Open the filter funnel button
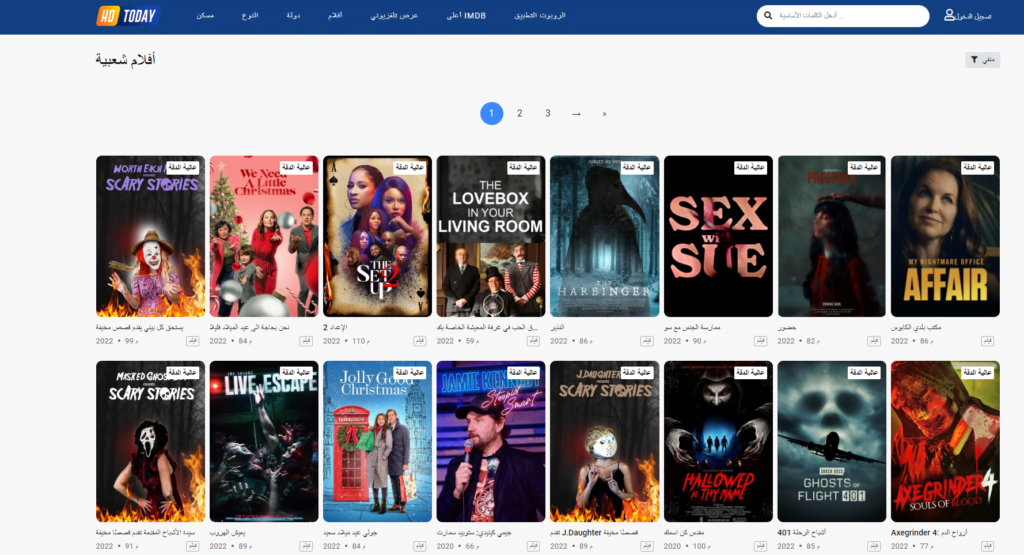 983,60
